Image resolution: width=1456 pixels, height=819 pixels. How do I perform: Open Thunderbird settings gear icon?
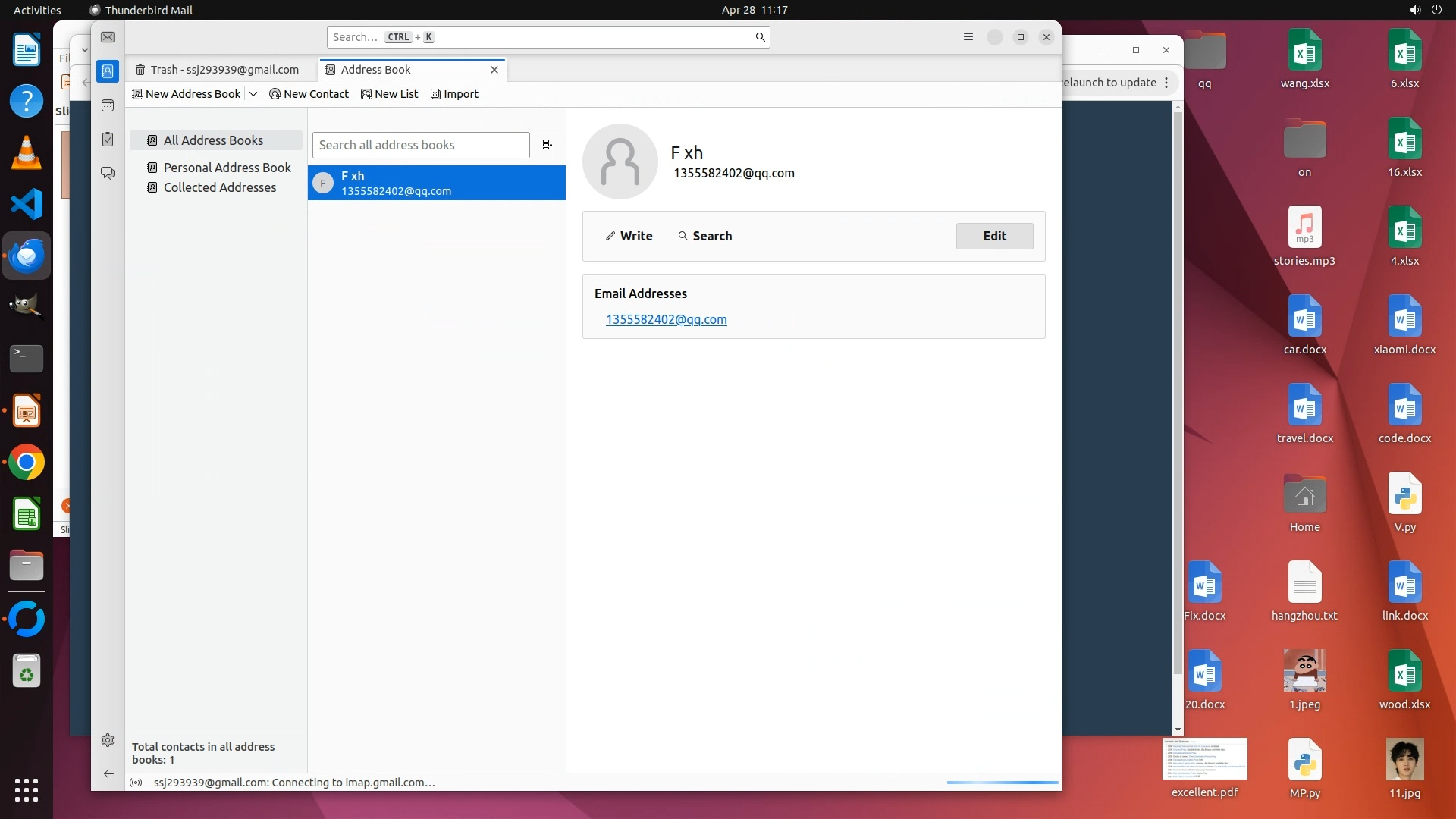(x=108, y=740)
